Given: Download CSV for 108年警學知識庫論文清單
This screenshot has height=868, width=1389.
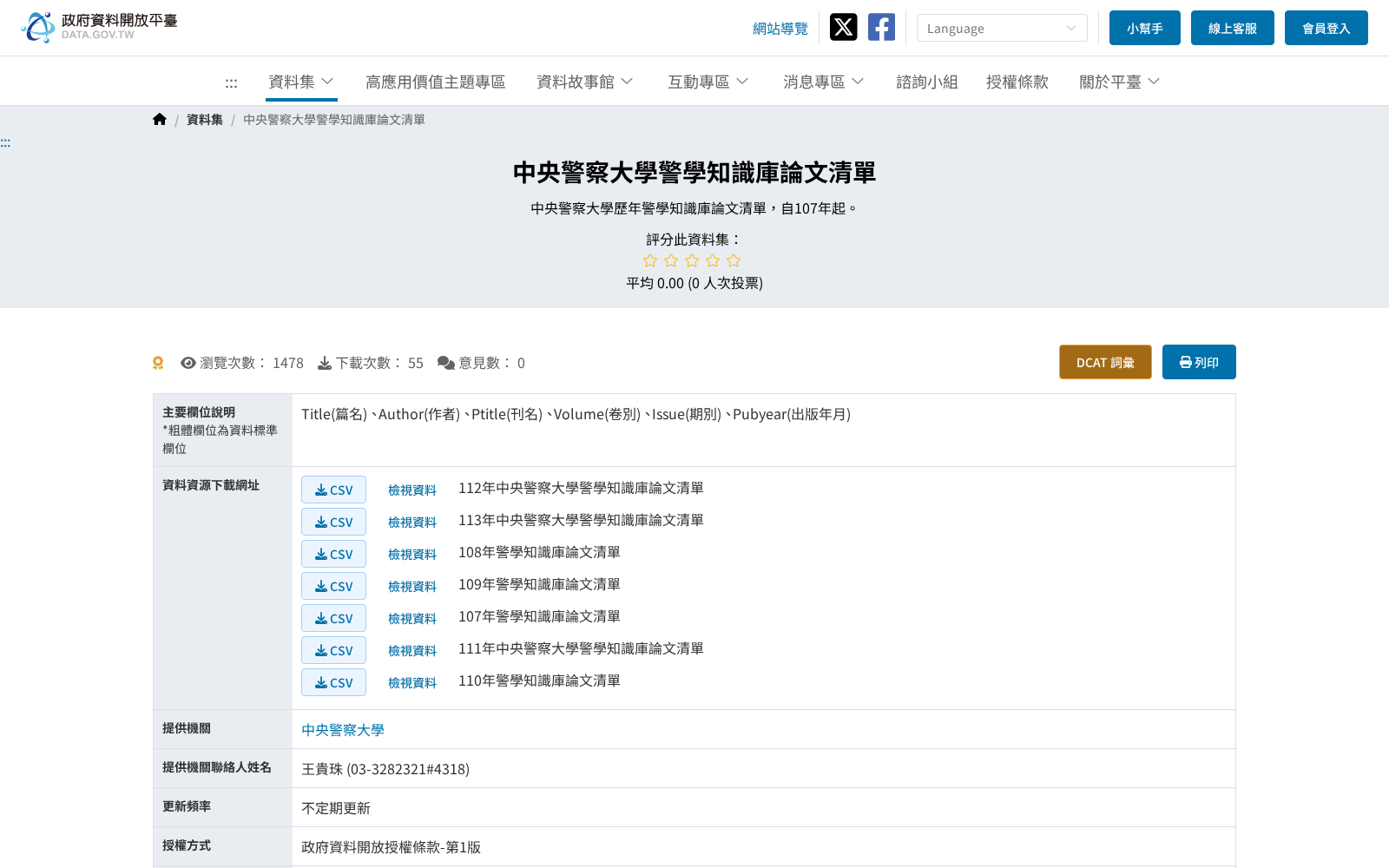Looking at the screenshot, I should coord(333,554).
